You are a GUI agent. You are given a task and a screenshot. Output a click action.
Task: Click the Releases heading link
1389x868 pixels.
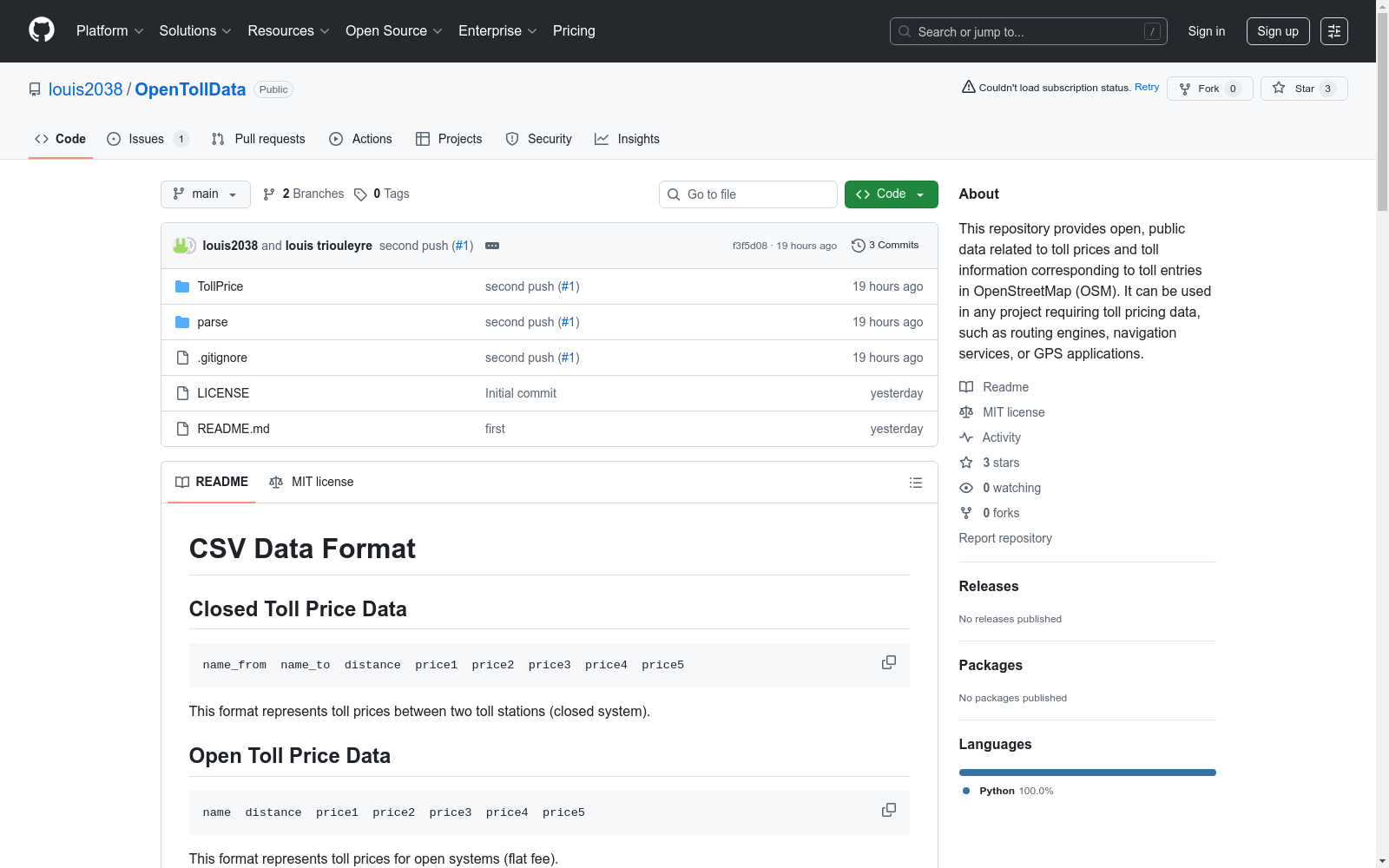[989, 587]
